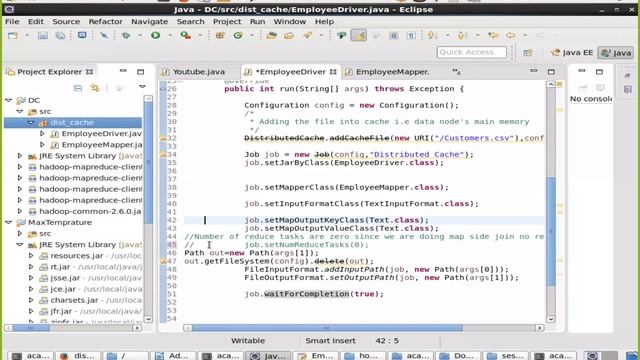Click the Open Task folder icon

point(289,36)
